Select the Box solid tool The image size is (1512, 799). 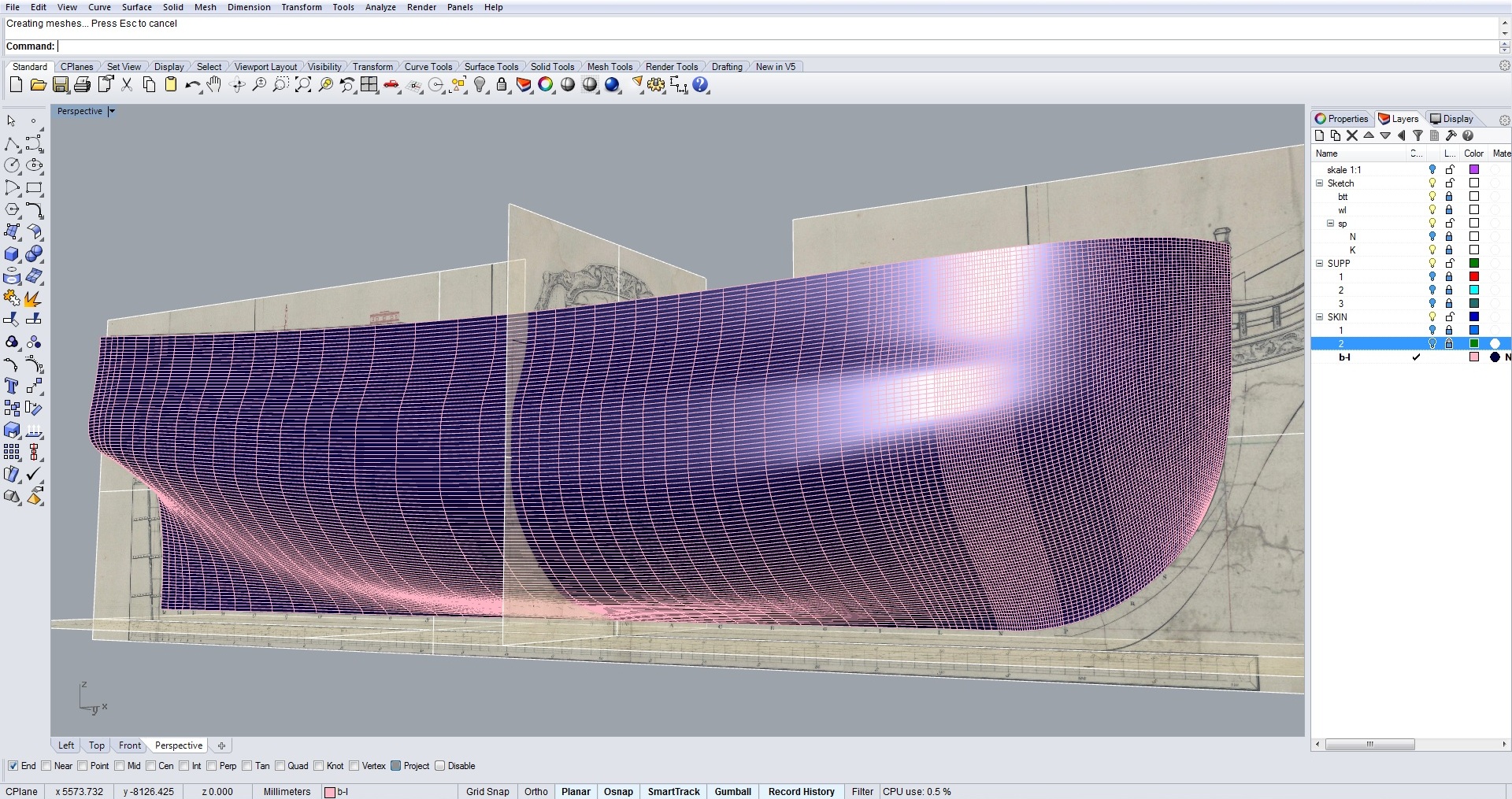coord(12,254)
